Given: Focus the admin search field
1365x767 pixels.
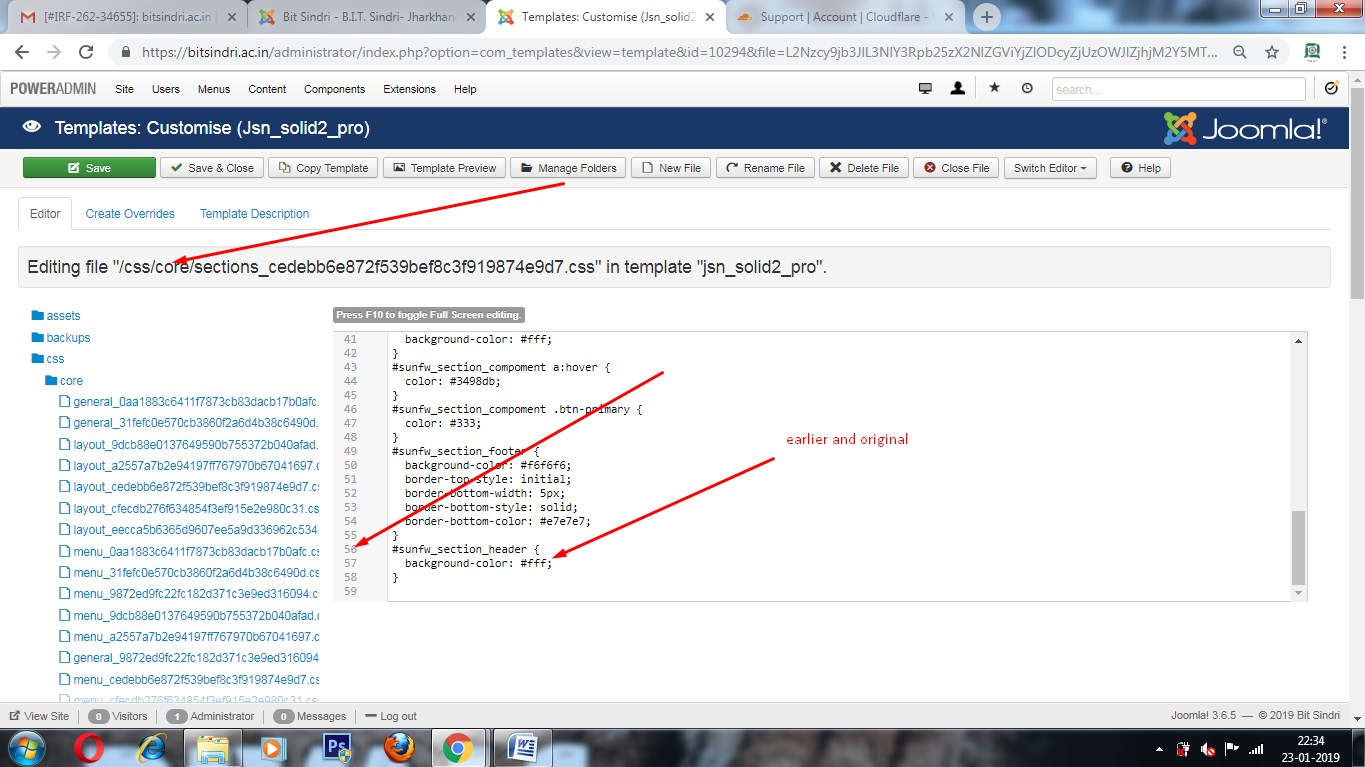Looking at the screenshot, I should [1178, 89].
